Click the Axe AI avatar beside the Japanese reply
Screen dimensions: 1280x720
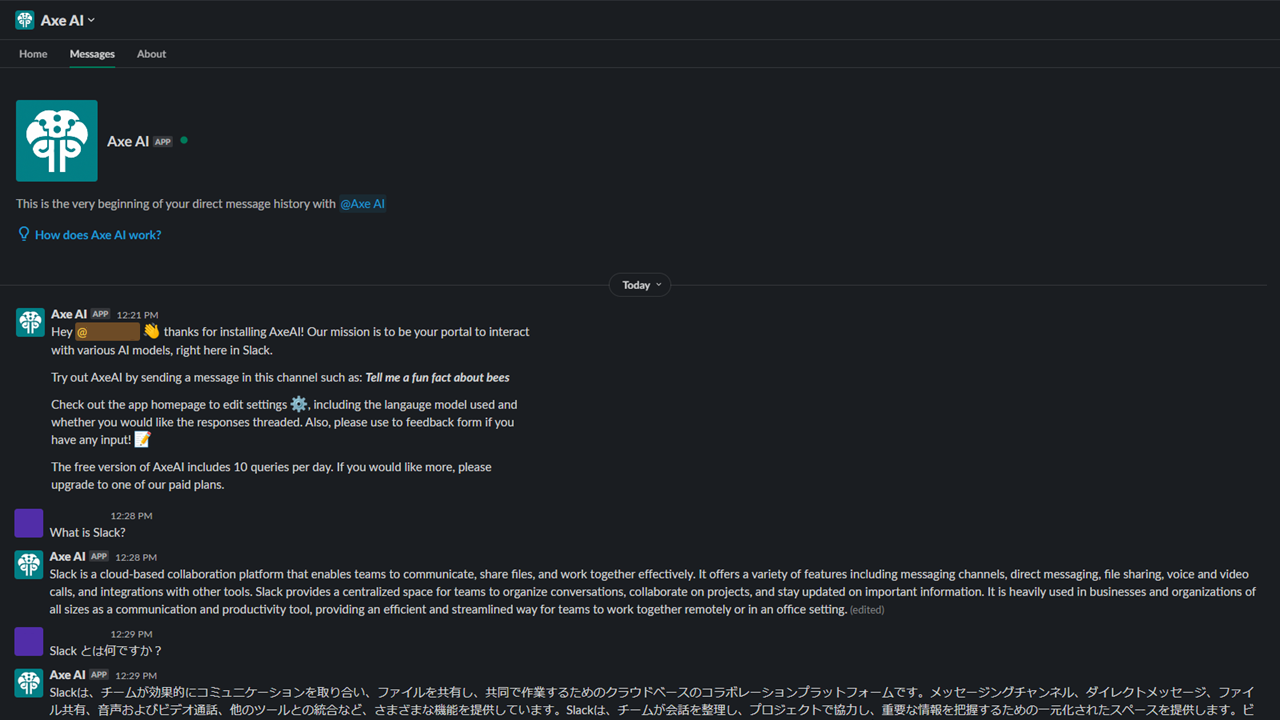(x=28, y=682)
